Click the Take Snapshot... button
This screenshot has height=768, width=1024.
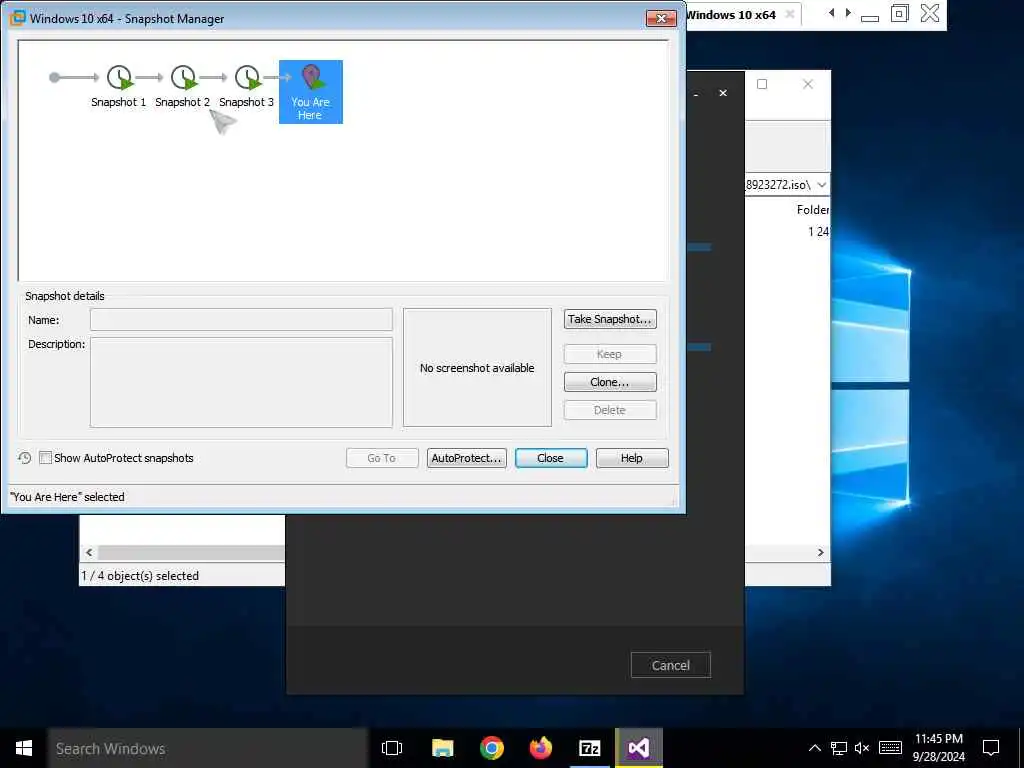pyautogui.click(x=610, y=319)
